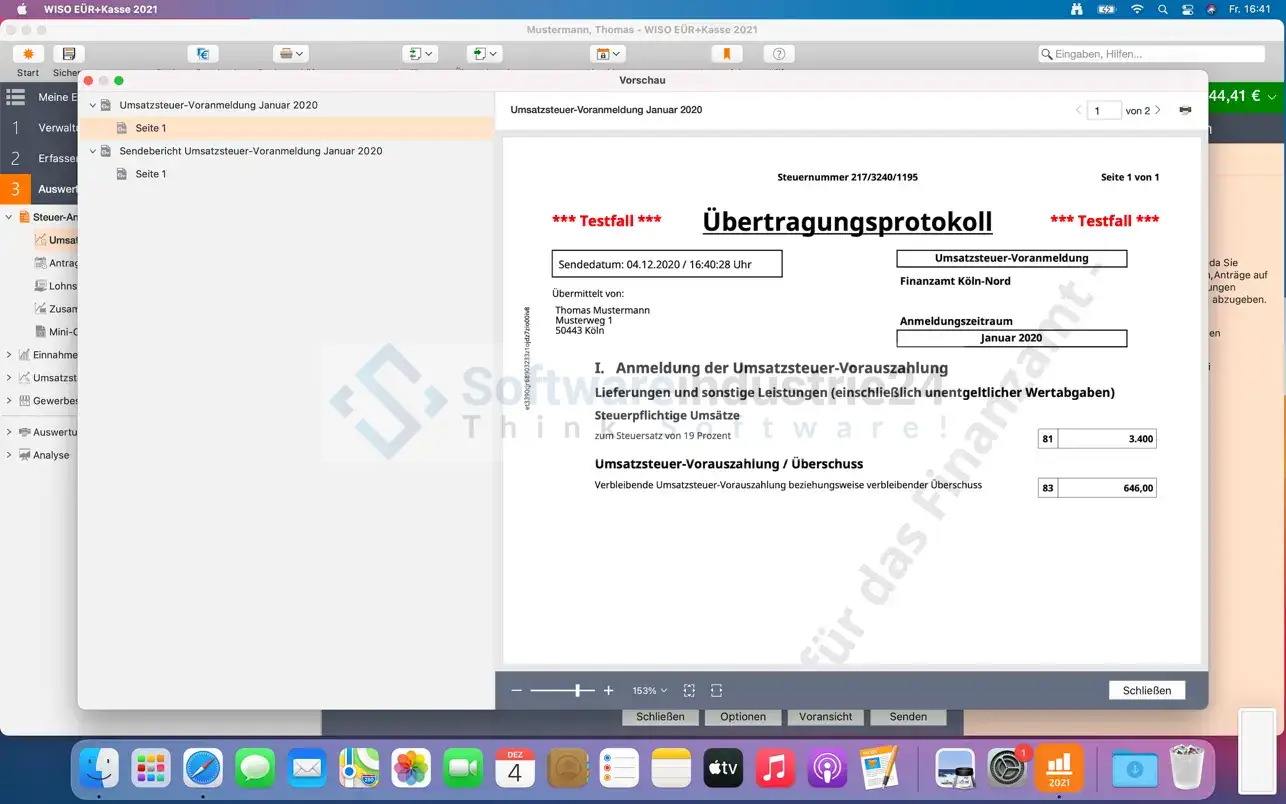
Task: Click the orange bookmark toolbar icon
Action: point(727,54)
